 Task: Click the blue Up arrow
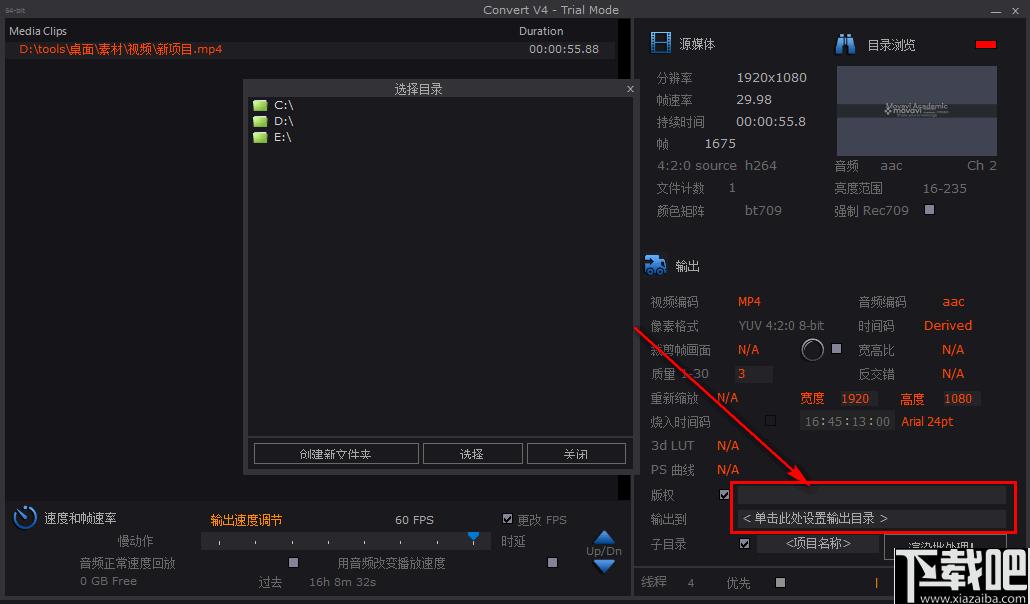[x=604, y=538]
